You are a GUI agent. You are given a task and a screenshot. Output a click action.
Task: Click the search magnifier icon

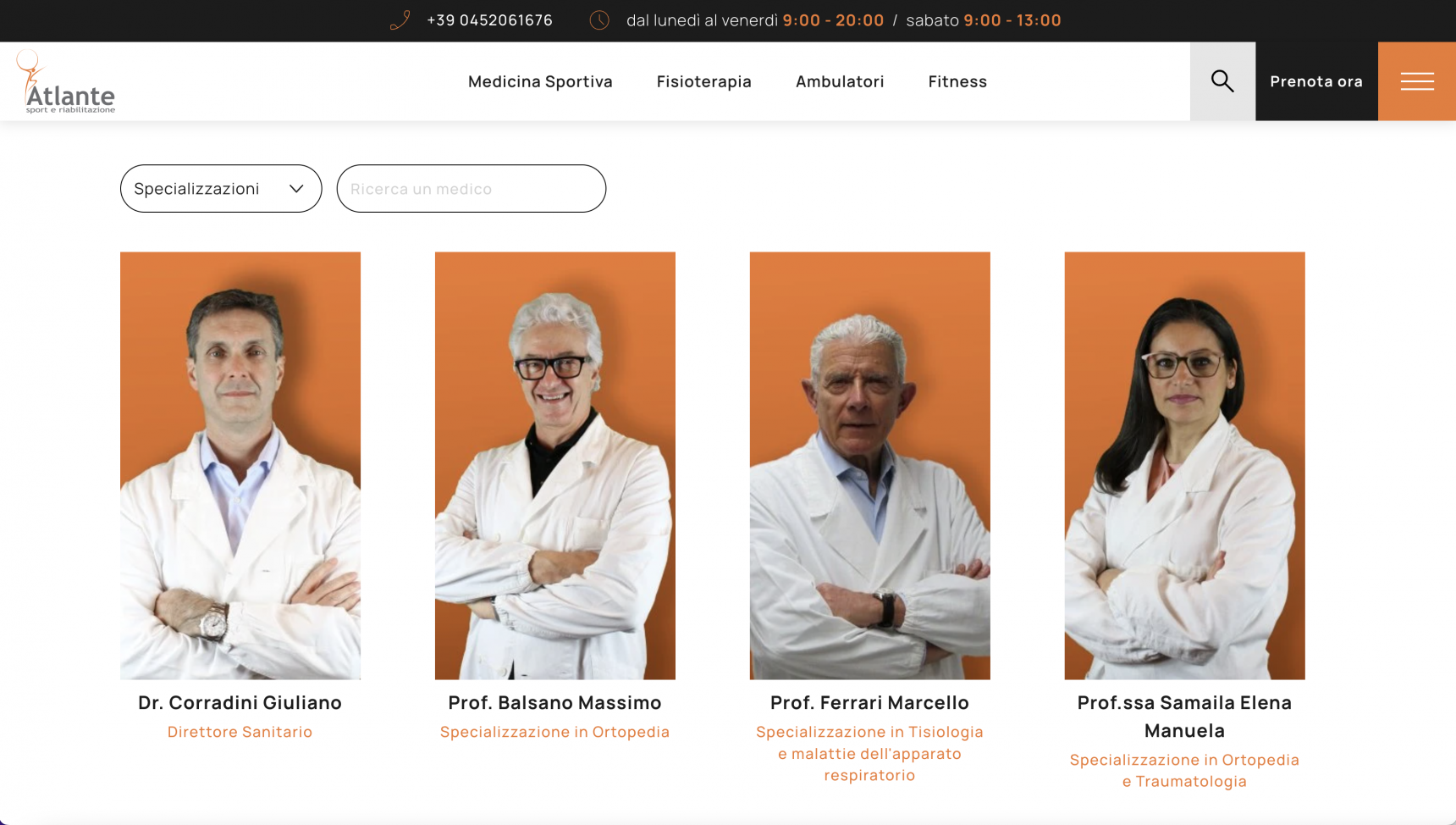1222,81
